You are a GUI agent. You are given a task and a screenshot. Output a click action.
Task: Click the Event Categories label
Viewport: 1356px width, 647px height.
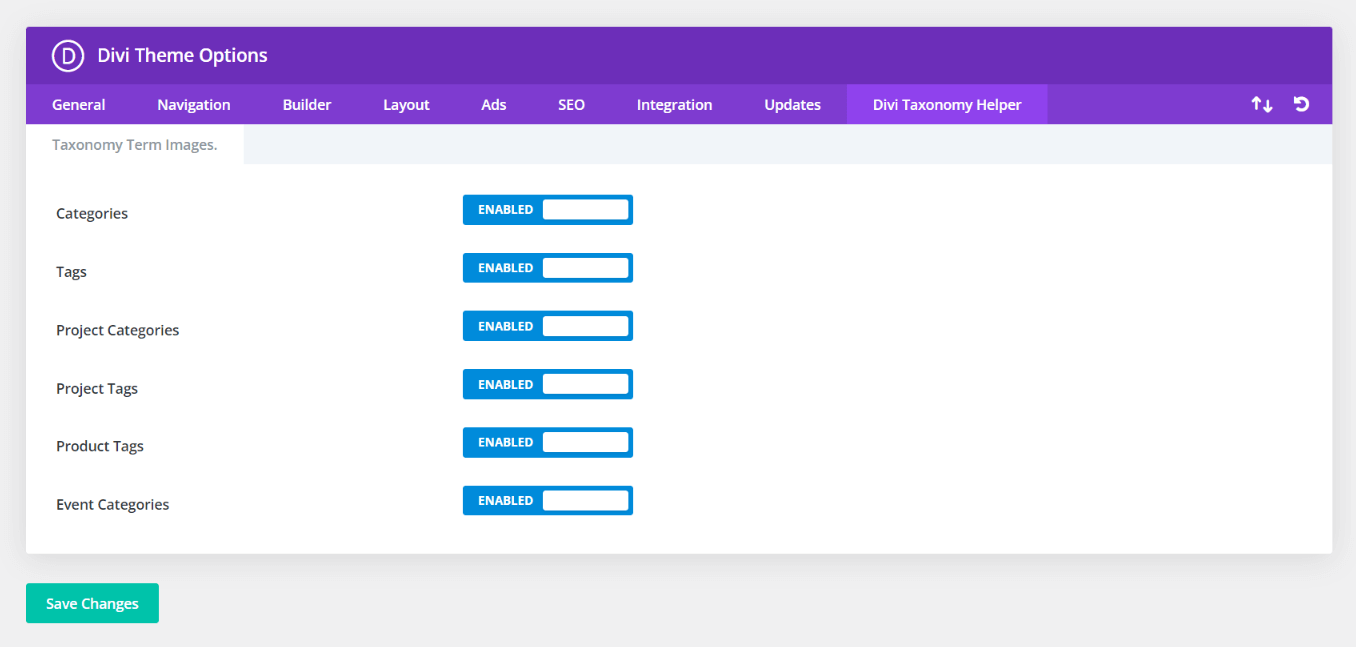pos(113,504)
